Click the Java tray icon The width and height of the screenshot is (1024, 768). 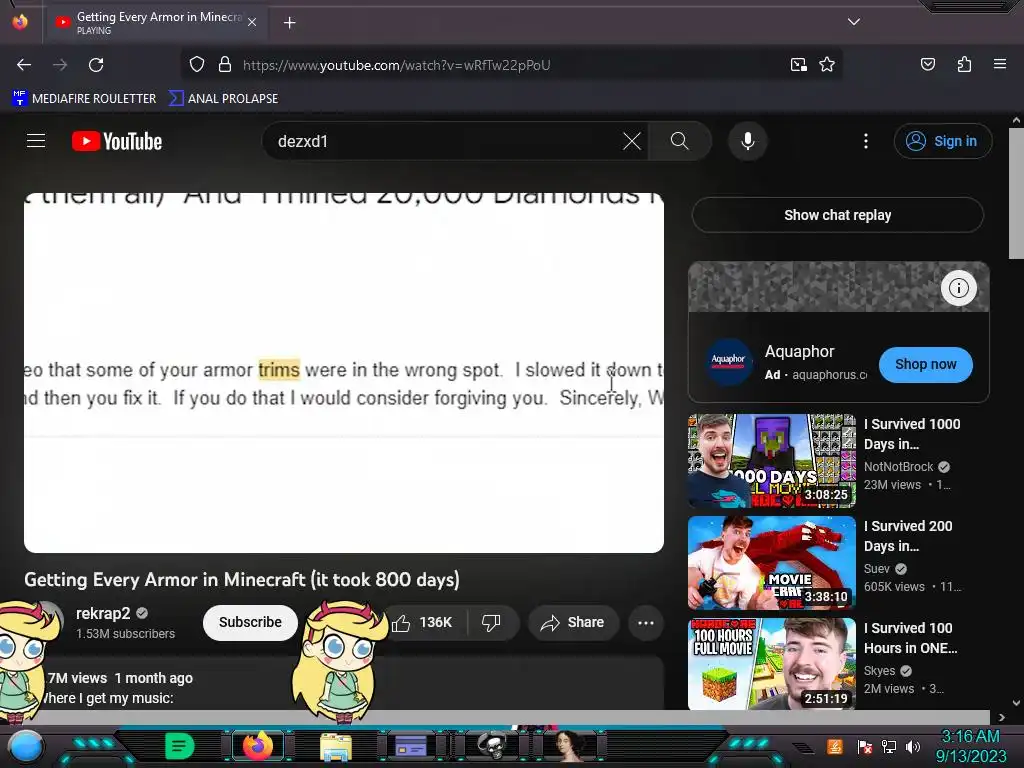click(834, 746)
